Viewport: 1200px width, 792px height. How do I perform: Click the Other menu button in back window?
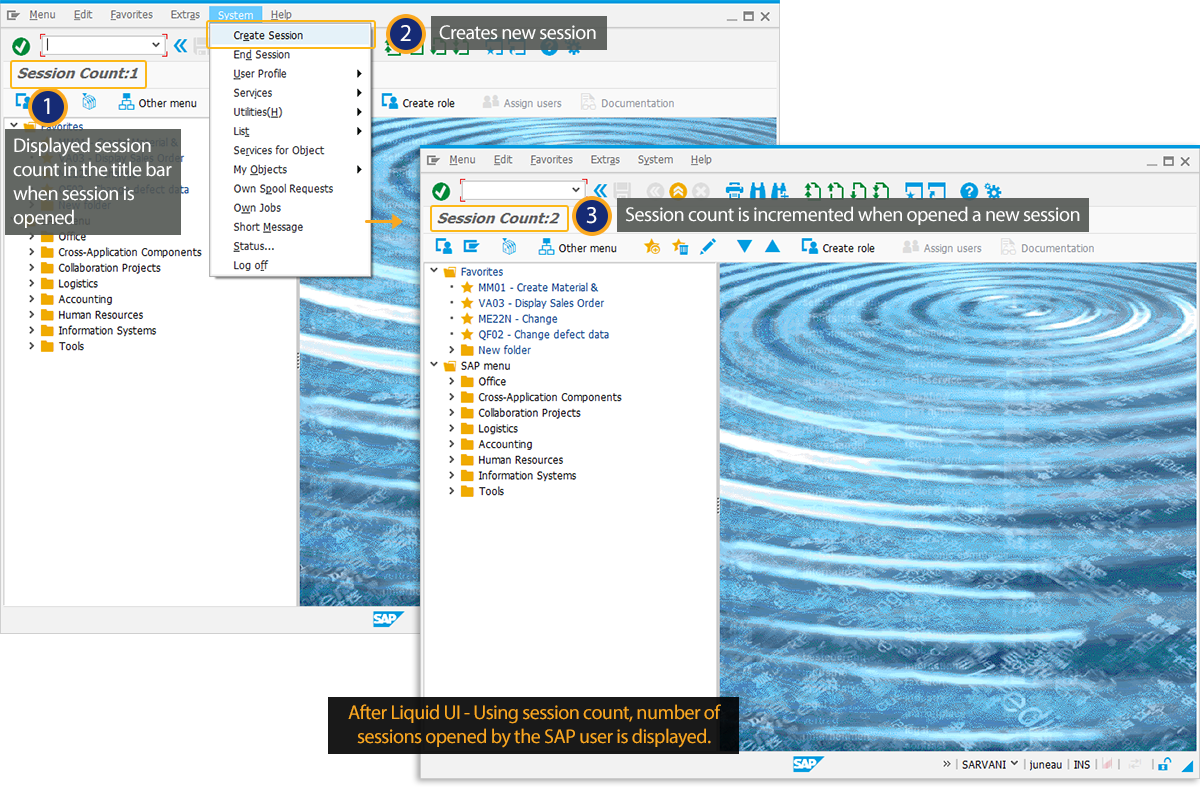pyautogui.click(x=157, y=102)
